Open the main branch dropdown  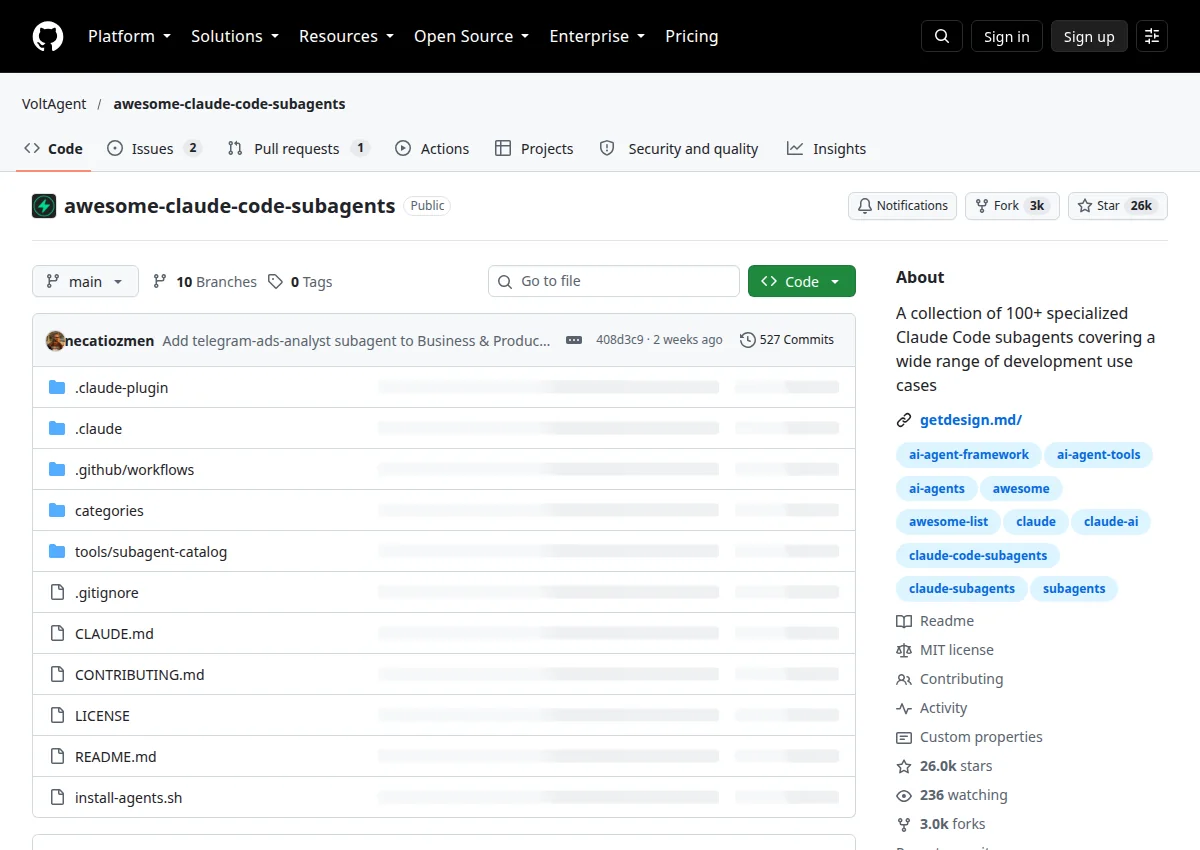point(84,281)
